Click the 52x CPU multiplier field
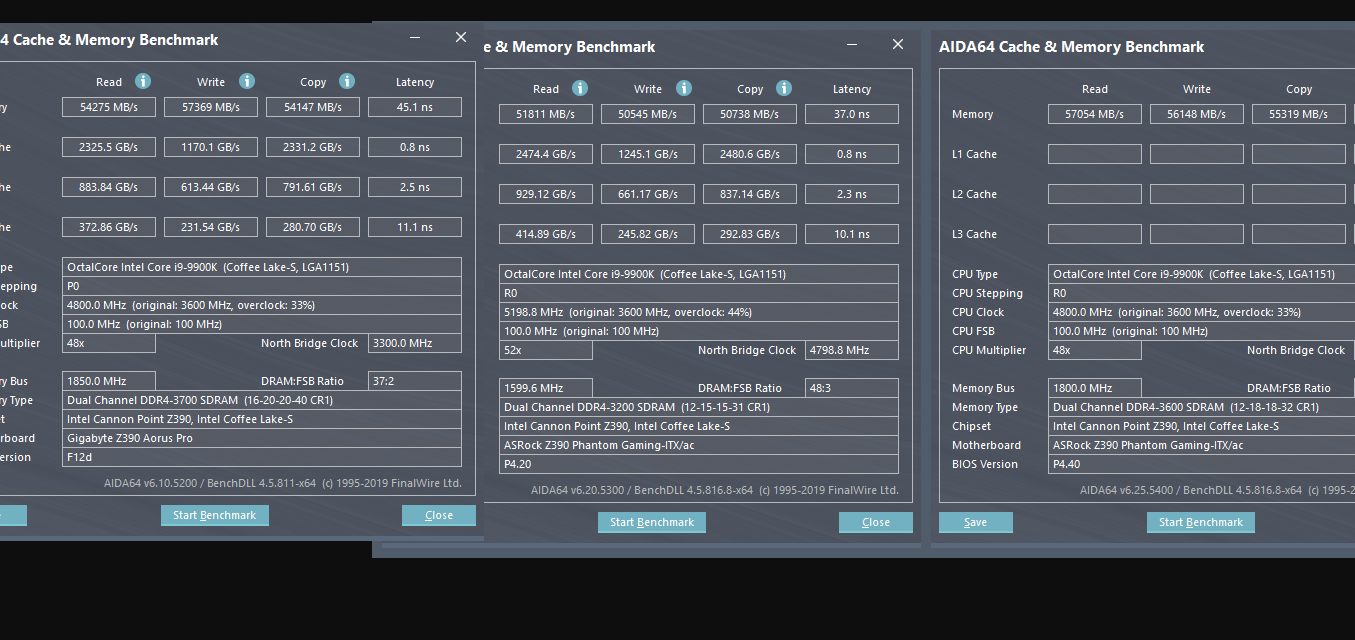 click(x=546, y=350)
